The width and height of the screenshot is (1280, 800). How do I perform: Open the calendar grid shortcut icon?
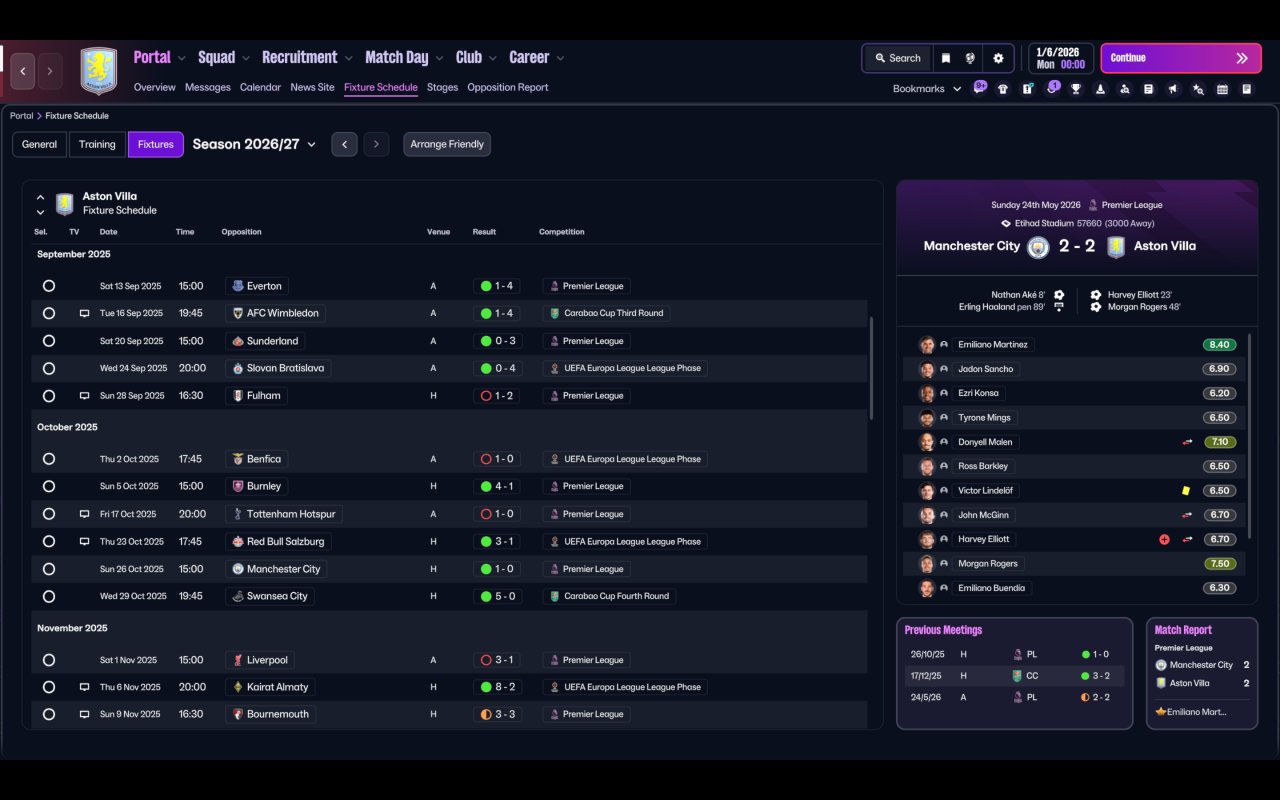(1222, 89)
